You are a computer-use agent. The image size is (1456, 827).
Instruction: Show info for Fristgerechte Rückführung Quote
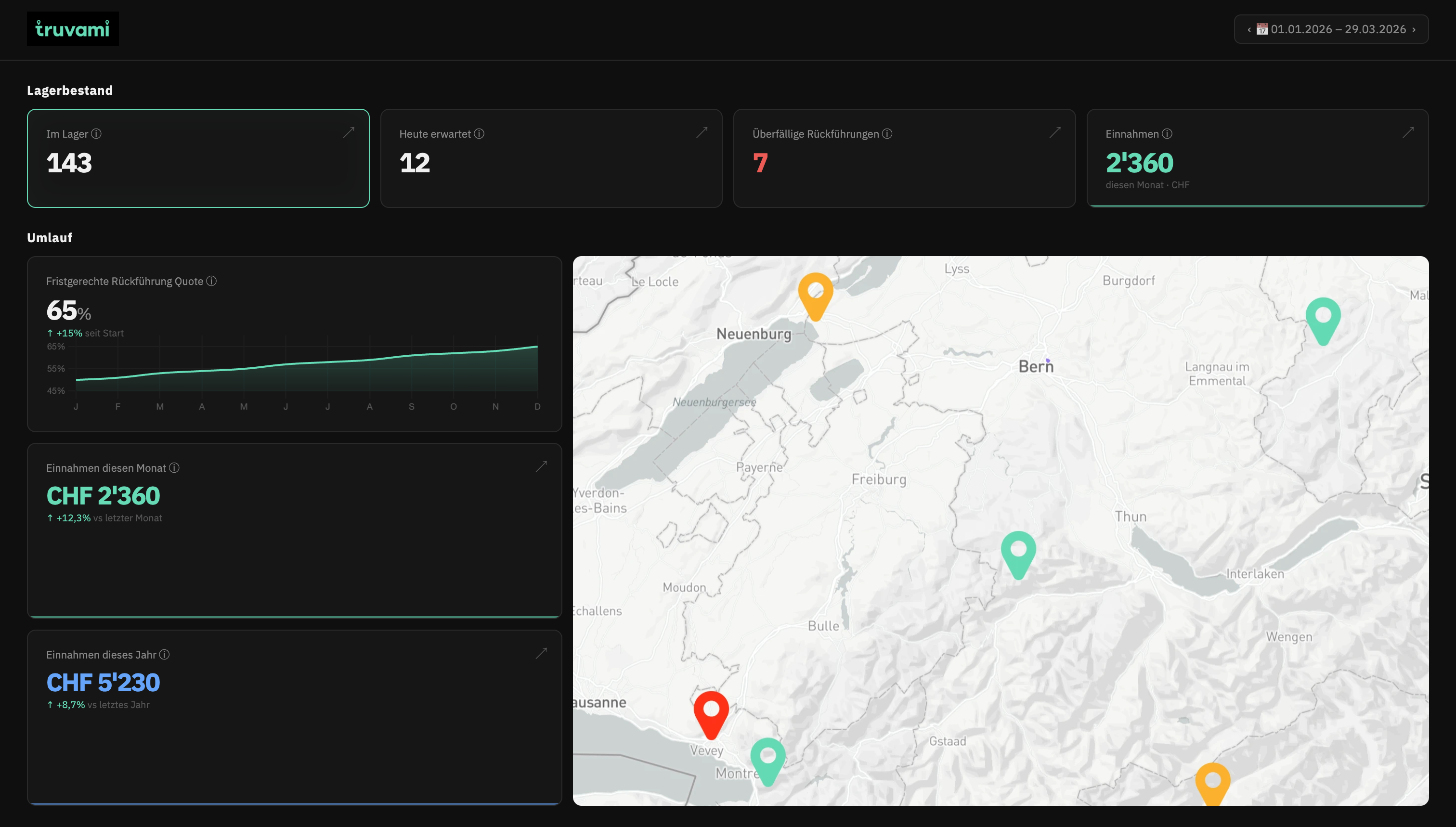211,281
